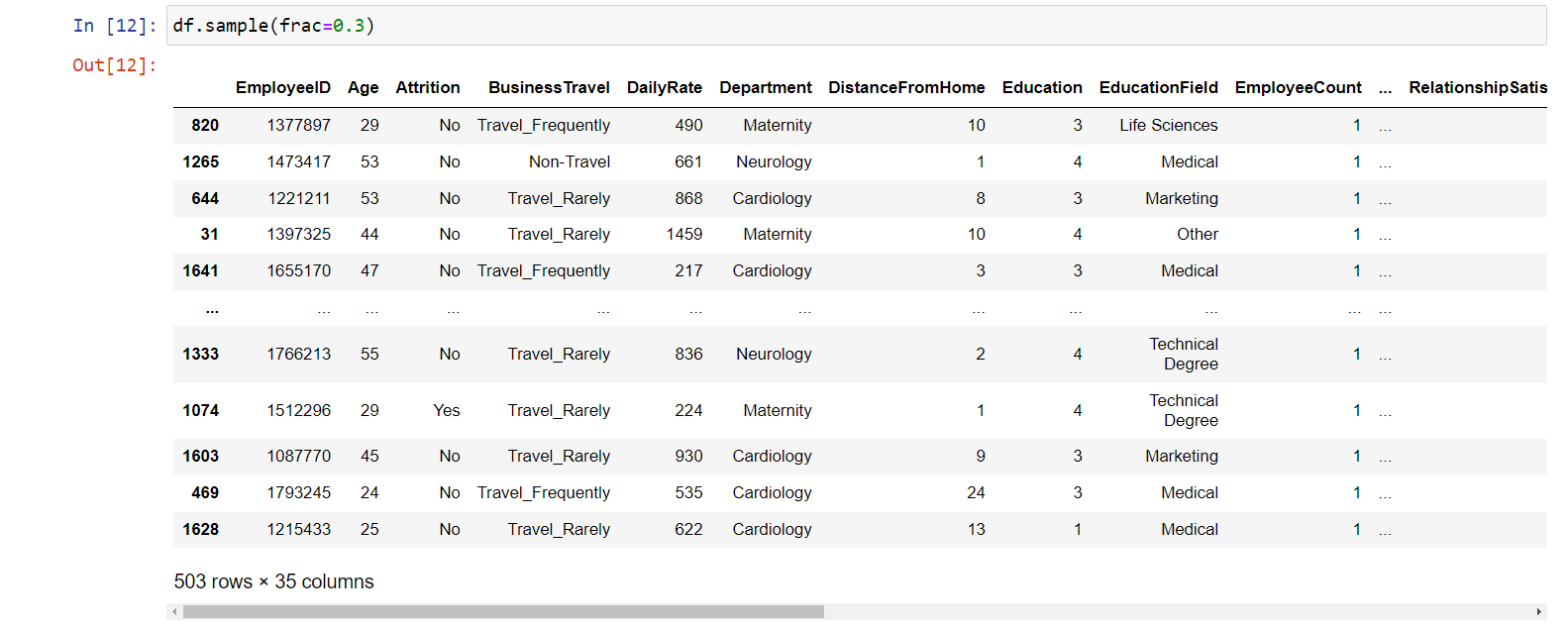Screen dimensions: 1568x630
Task: Click the horizontal scrollbar left arrow
Action: tap(175, 612)
